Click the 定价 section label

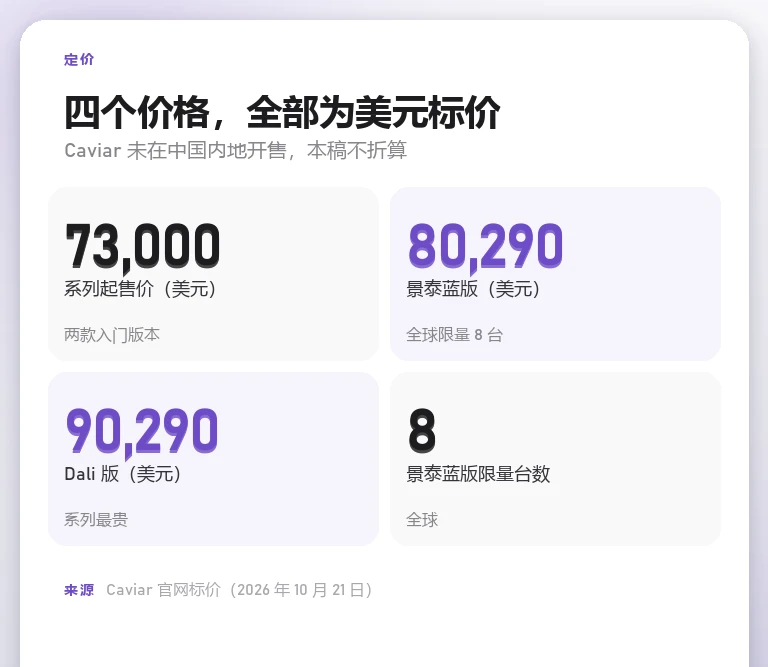click(x=79, y=60)
